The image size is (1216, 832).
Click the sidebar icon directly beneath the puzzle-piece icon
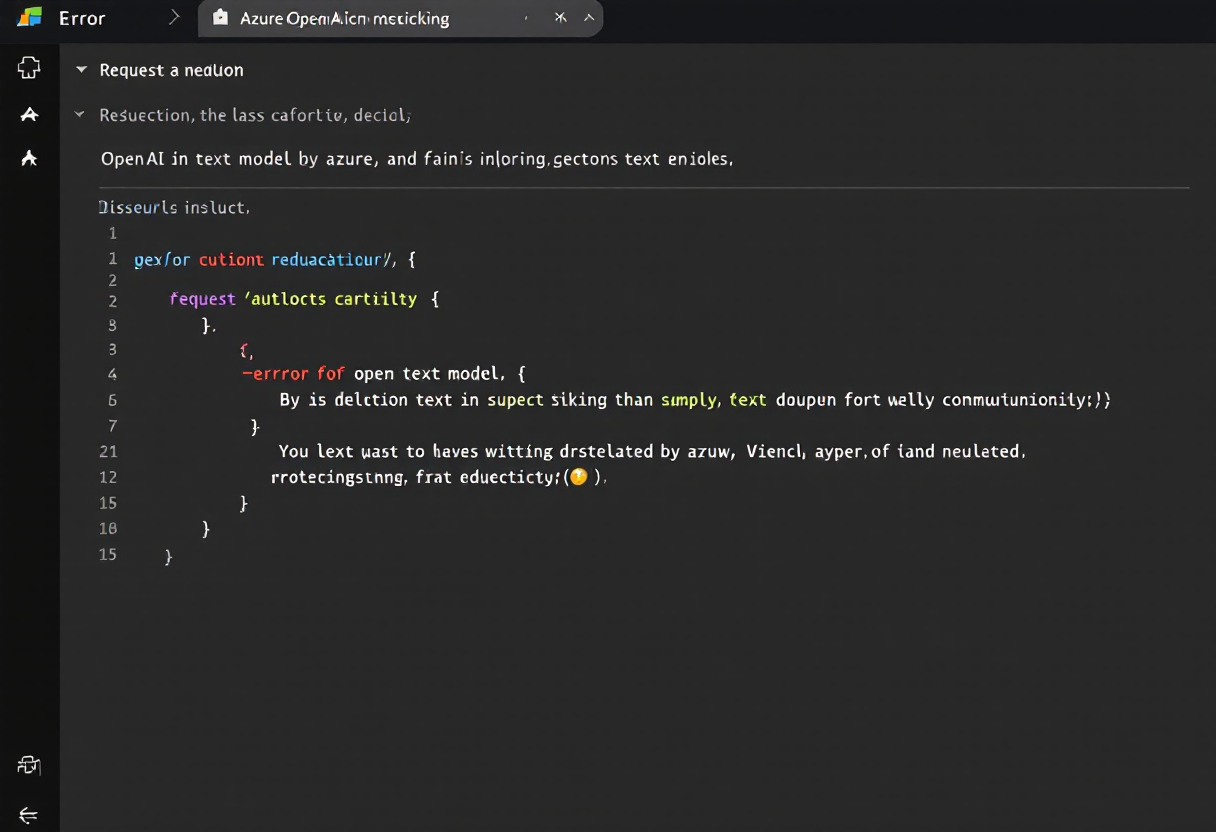click(x=29, y=115)
